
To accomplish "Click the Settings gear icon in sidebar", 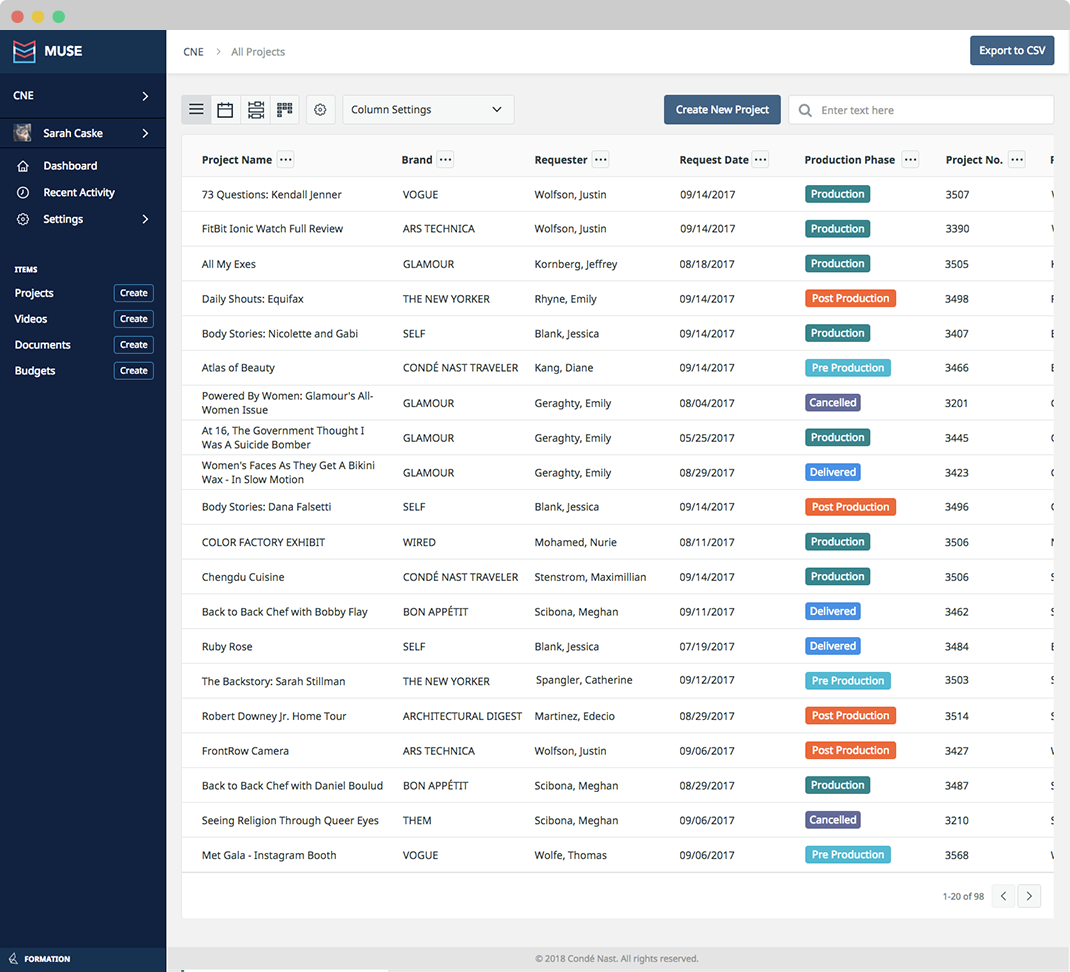I will (x=23, y=219).
